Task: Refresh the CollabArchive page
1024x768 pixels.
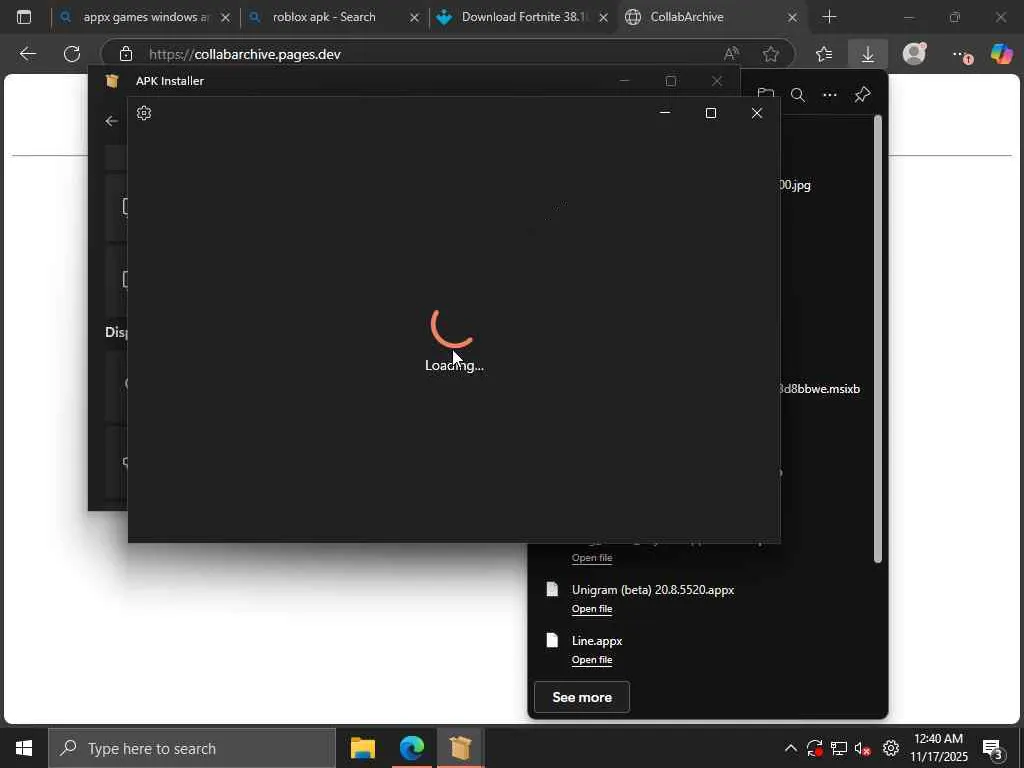Action: click(x=72, y=54)
